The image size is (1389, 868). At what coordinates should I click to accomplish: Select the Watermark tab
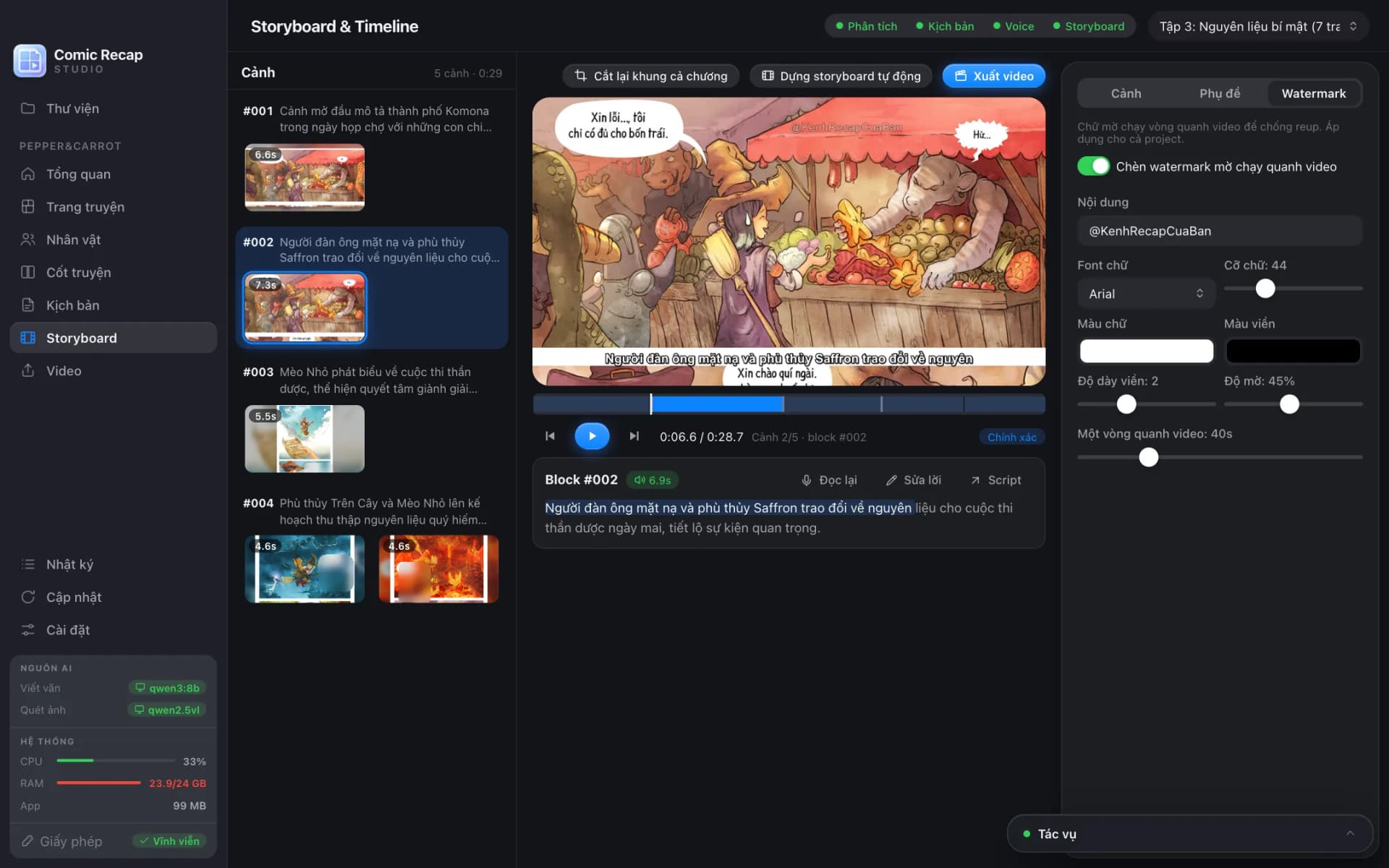point(1314,93)
